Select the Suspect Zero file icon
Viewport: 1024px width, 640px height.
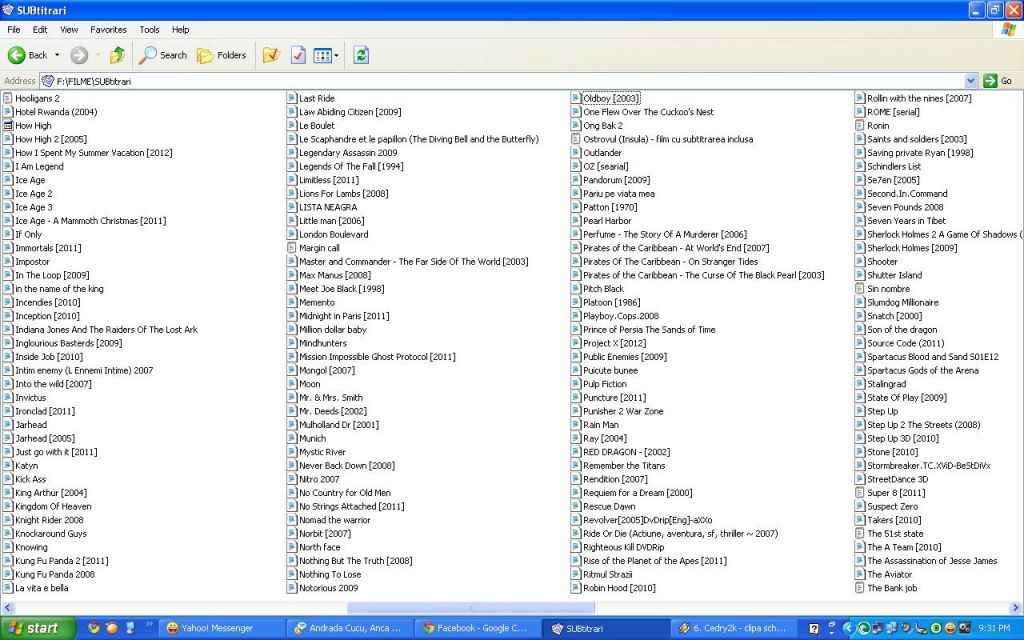[859, 506]
